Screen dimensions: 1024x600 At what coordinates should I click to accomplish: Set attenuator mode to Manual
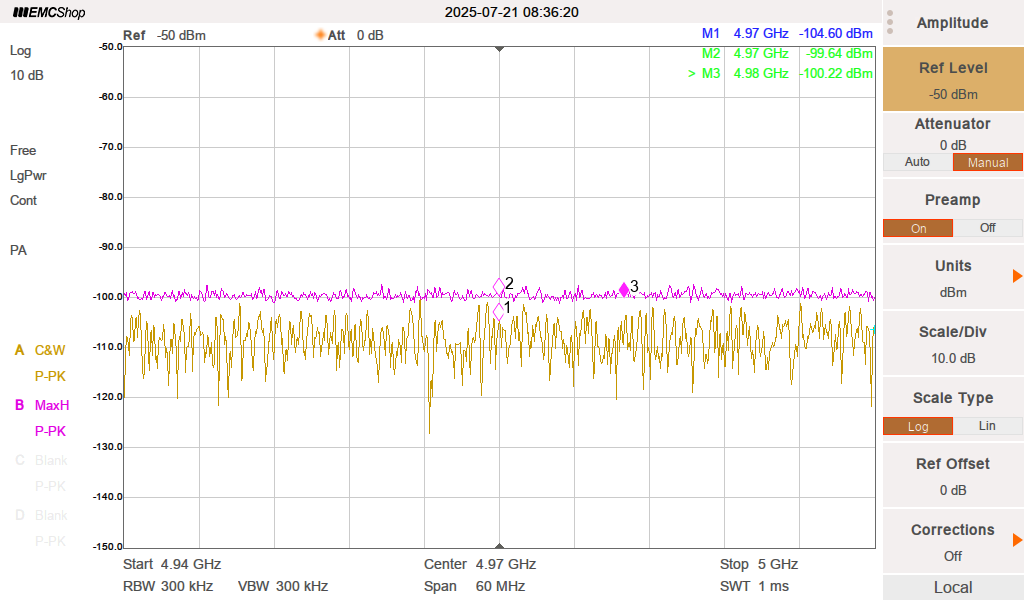(988, 162)
